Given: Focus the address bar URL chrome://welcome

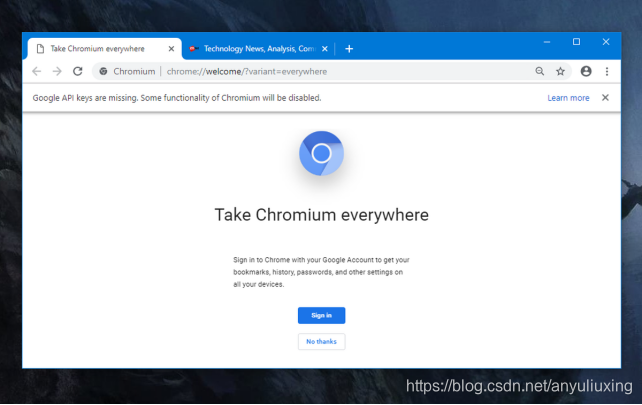Looking at the screenshot, I should point(247,71).
